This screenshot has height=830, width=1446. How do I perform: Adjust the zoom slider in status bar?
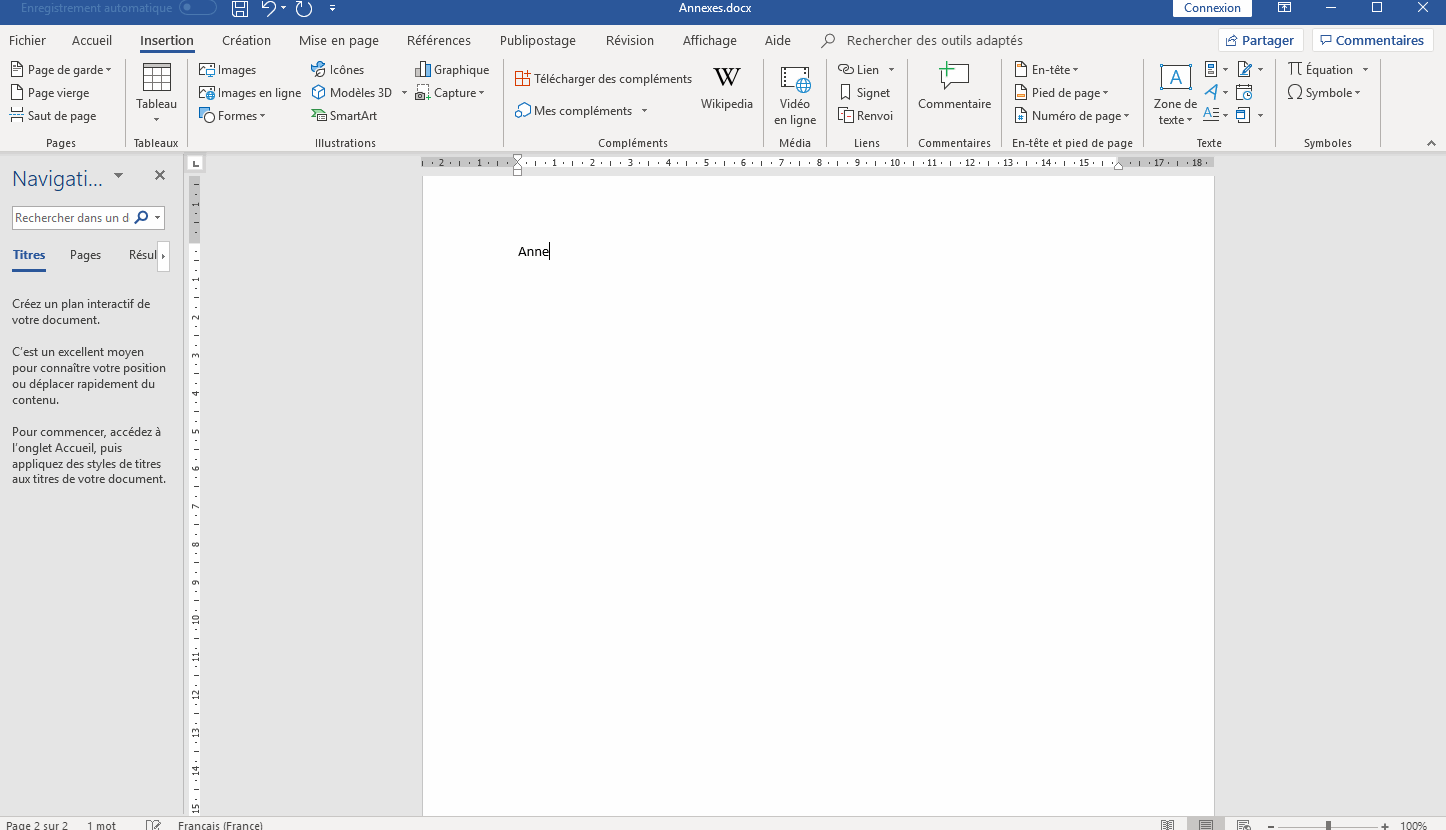1328,825
